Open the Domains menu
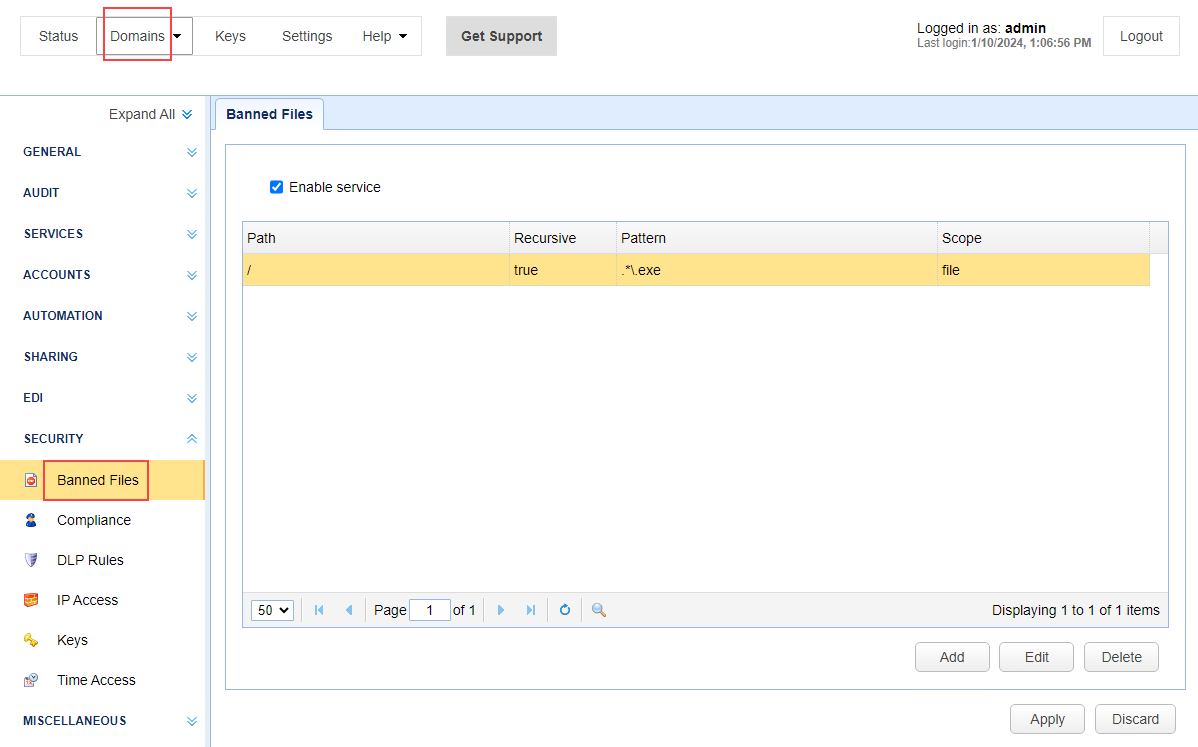The height and width of the screenshot is (747, 1198). point(144,36)
